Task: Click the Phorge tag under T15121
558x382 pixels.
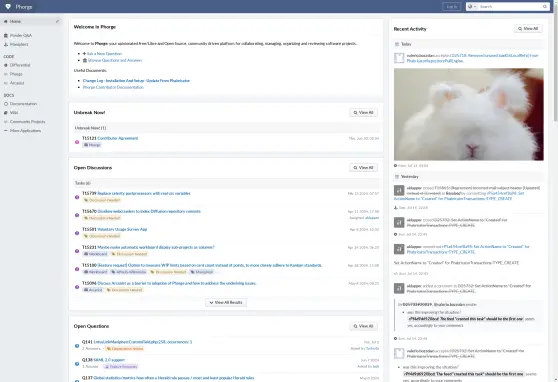Action: (92, 145)
